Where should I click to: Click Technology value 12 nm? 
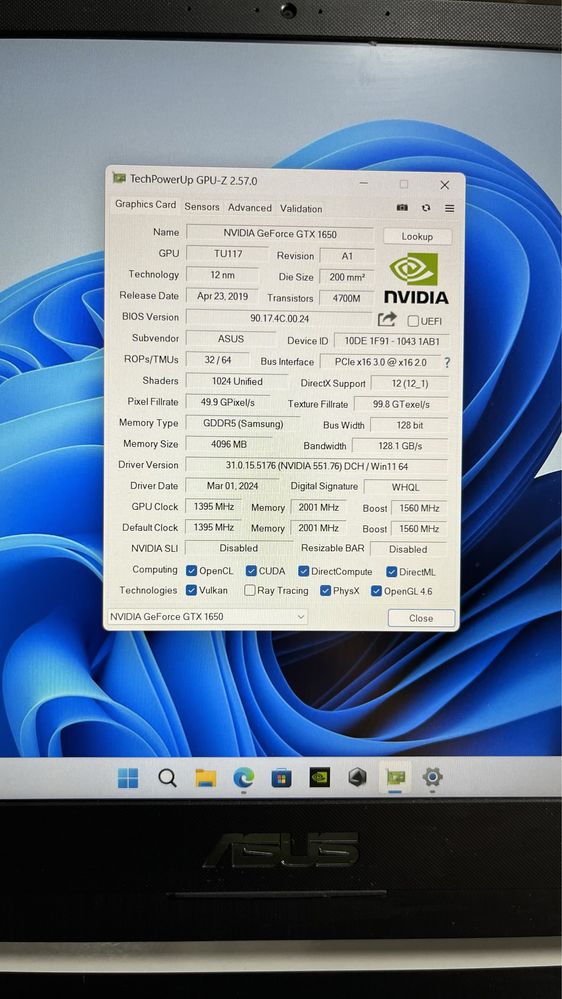(222, 275)
